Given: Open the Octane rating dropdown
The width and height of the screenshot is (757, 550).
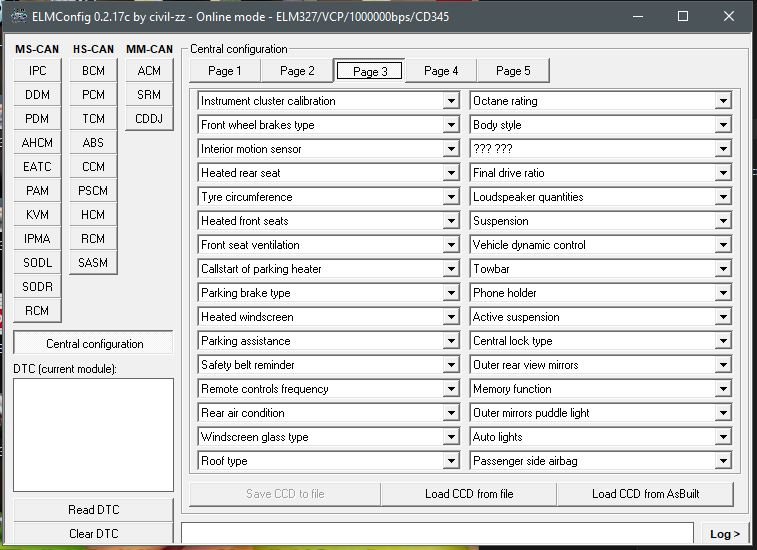Looking at the screenshot, I should click(722, 101).
